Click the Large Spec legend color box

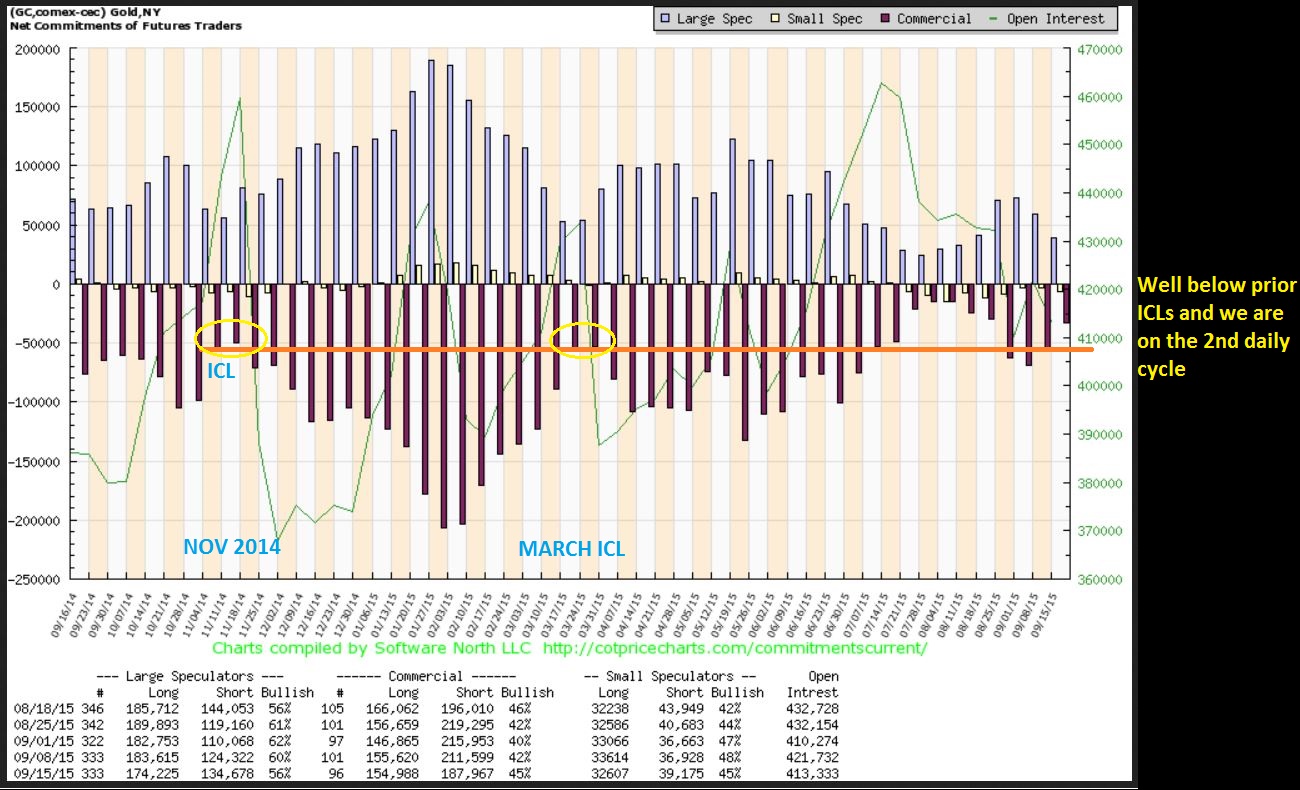[x=664, y=18]
